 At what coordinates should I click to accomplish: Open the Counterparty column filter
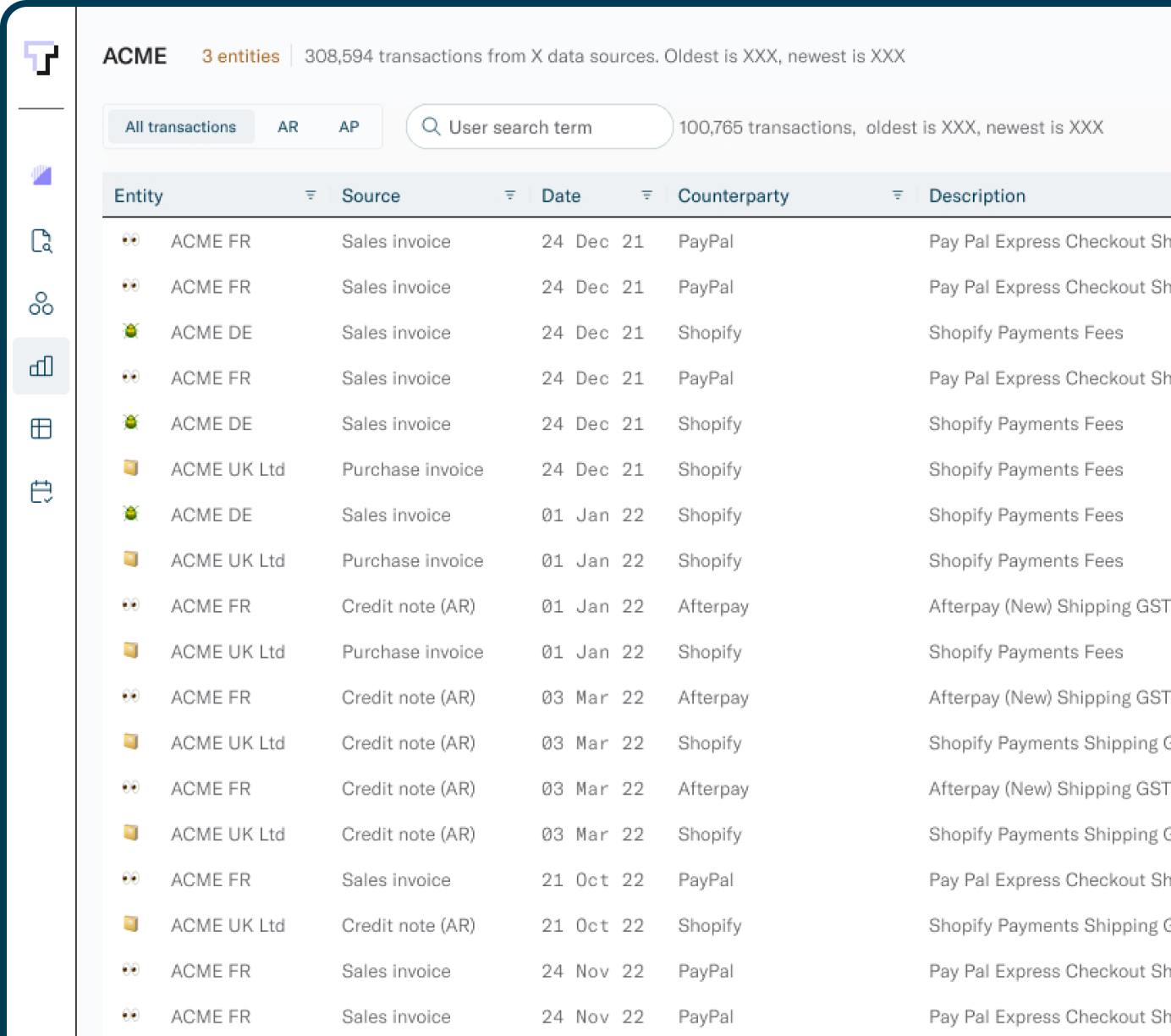[898, 196]
